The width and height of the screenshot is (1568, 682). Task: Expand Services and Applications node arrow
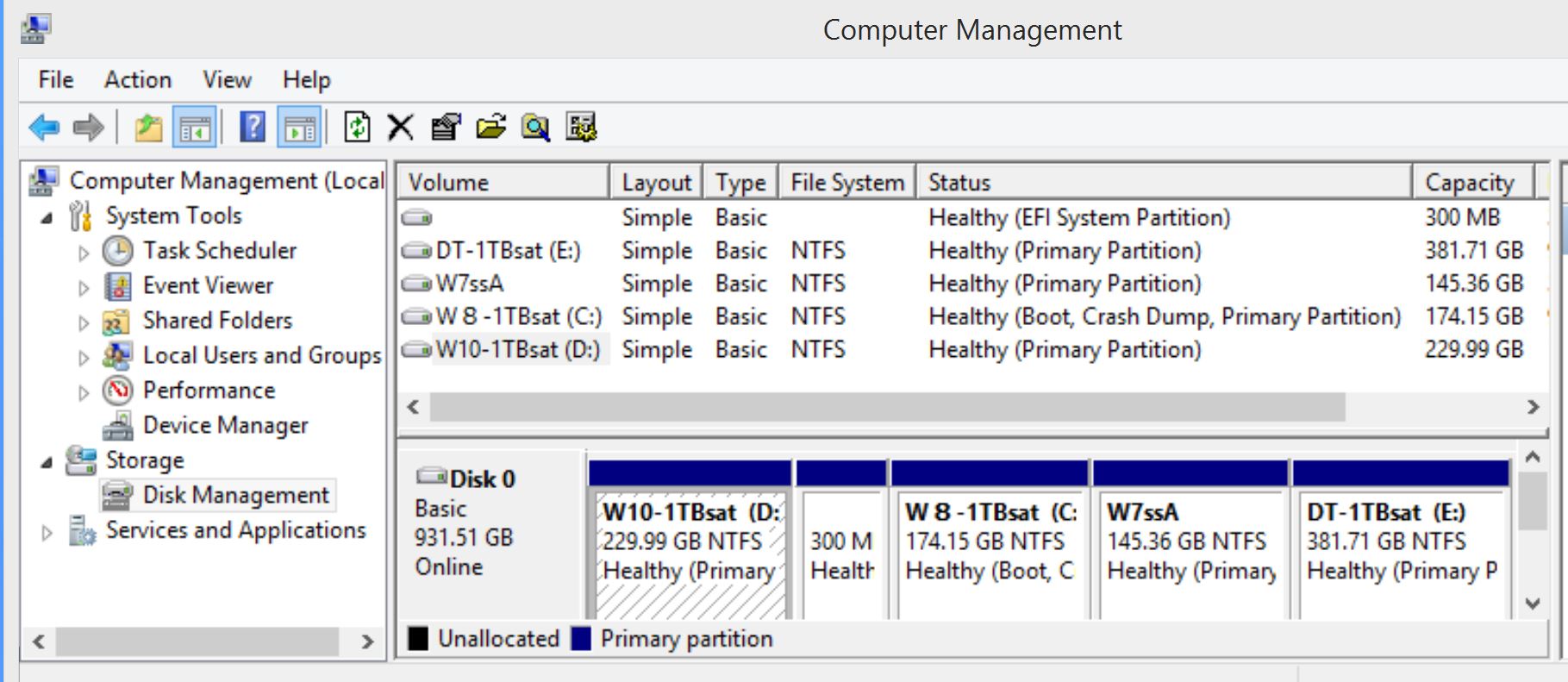(47, 533)
